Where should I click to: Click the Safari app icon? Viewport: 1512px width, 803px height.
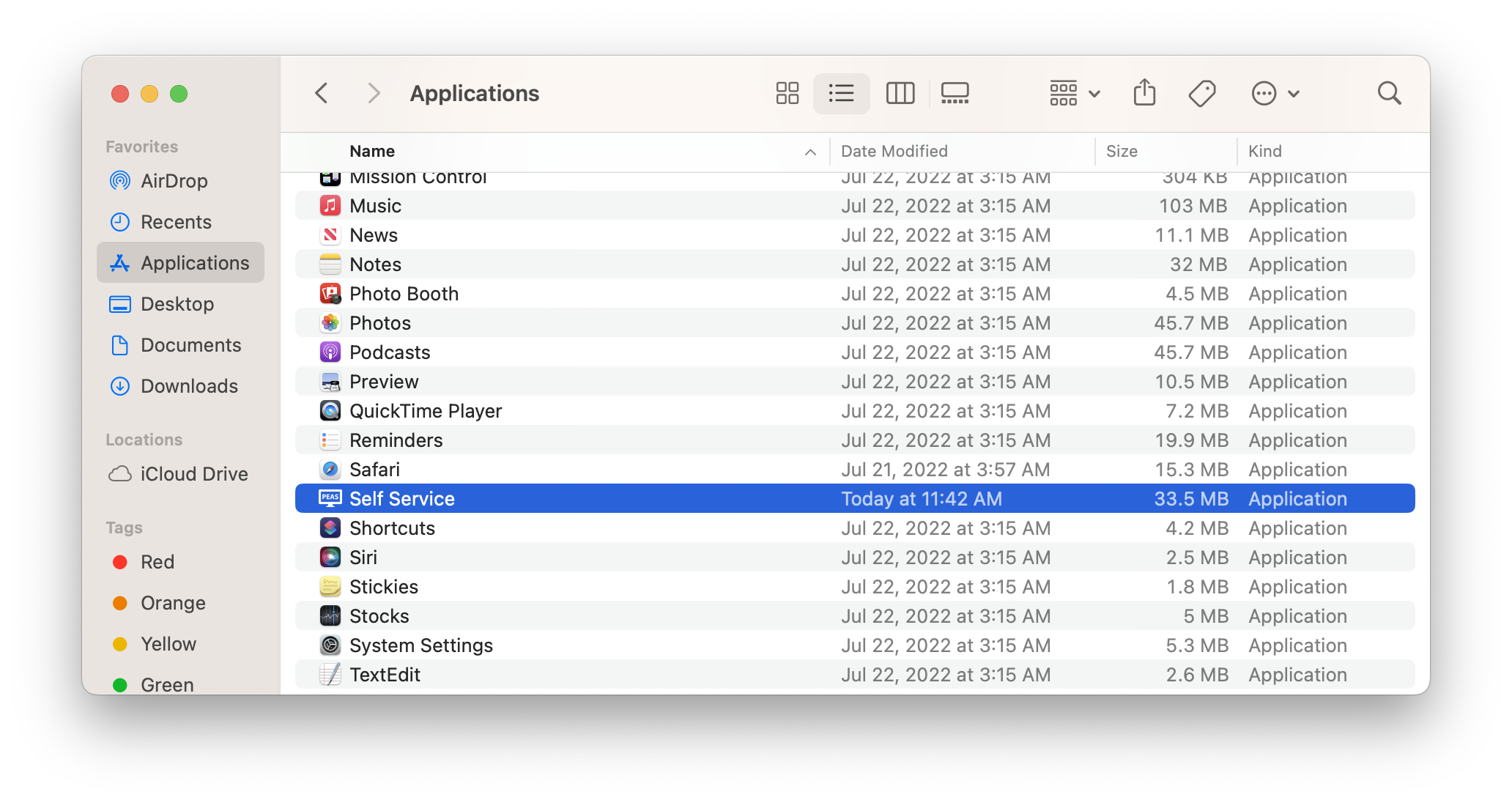tap(330, 470)
